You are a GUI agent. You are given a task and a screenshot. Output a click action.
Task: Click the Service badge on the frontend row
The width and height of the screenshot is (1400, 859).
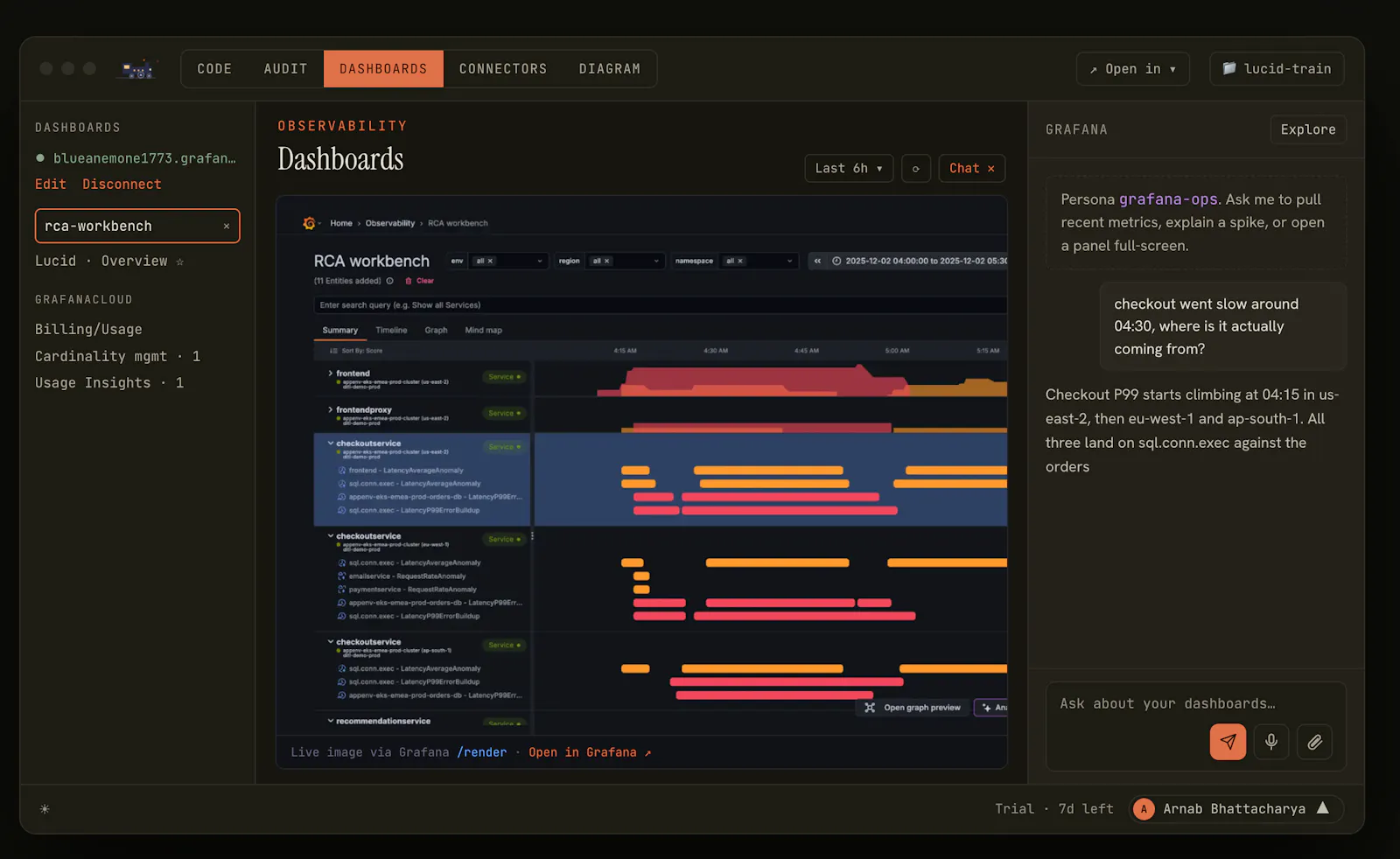tap(504, 377)
